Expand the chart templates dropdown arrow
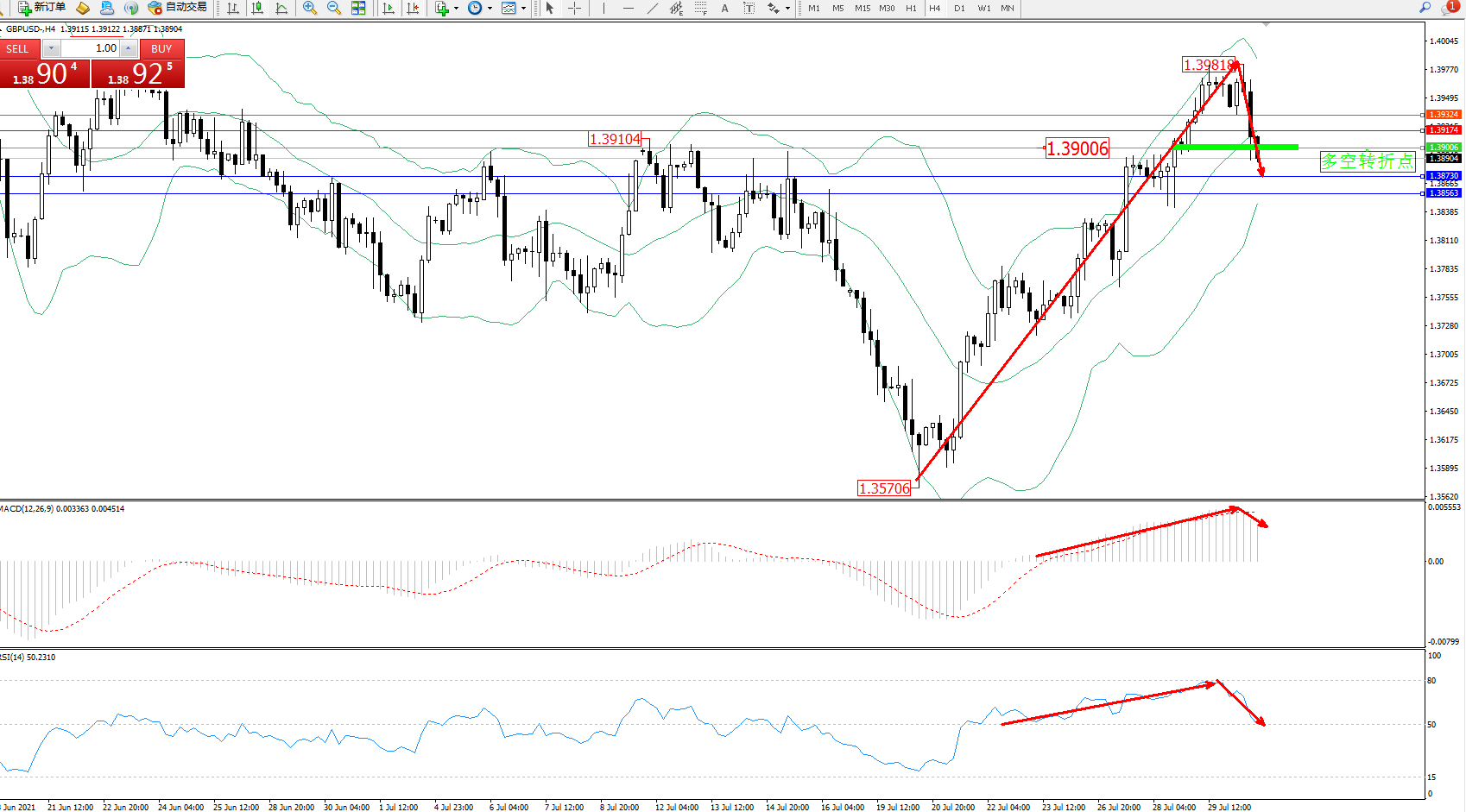This screenshot has width=1466, height=812. pos(523,9)
